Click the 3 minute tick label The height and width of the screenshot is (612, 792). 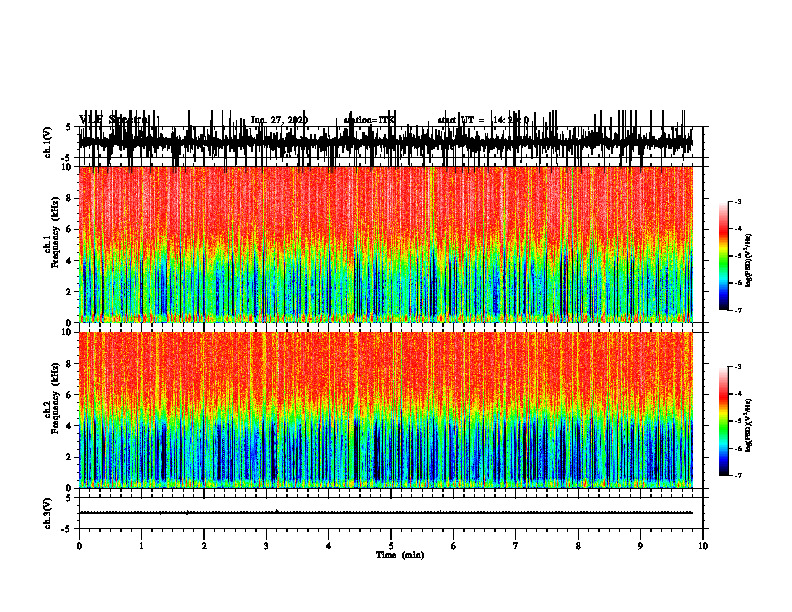[266, 546]
